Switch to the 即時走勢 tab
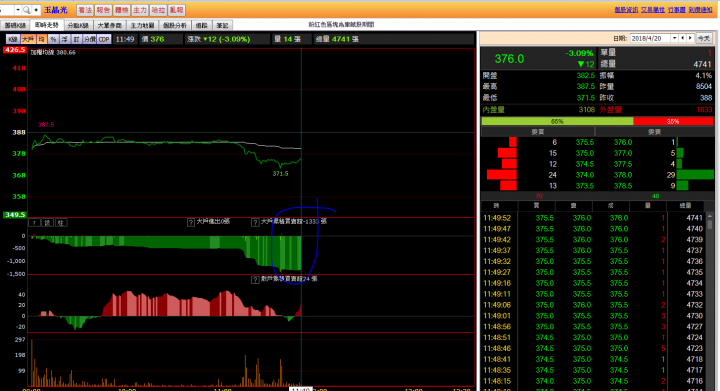 [47, 25]
